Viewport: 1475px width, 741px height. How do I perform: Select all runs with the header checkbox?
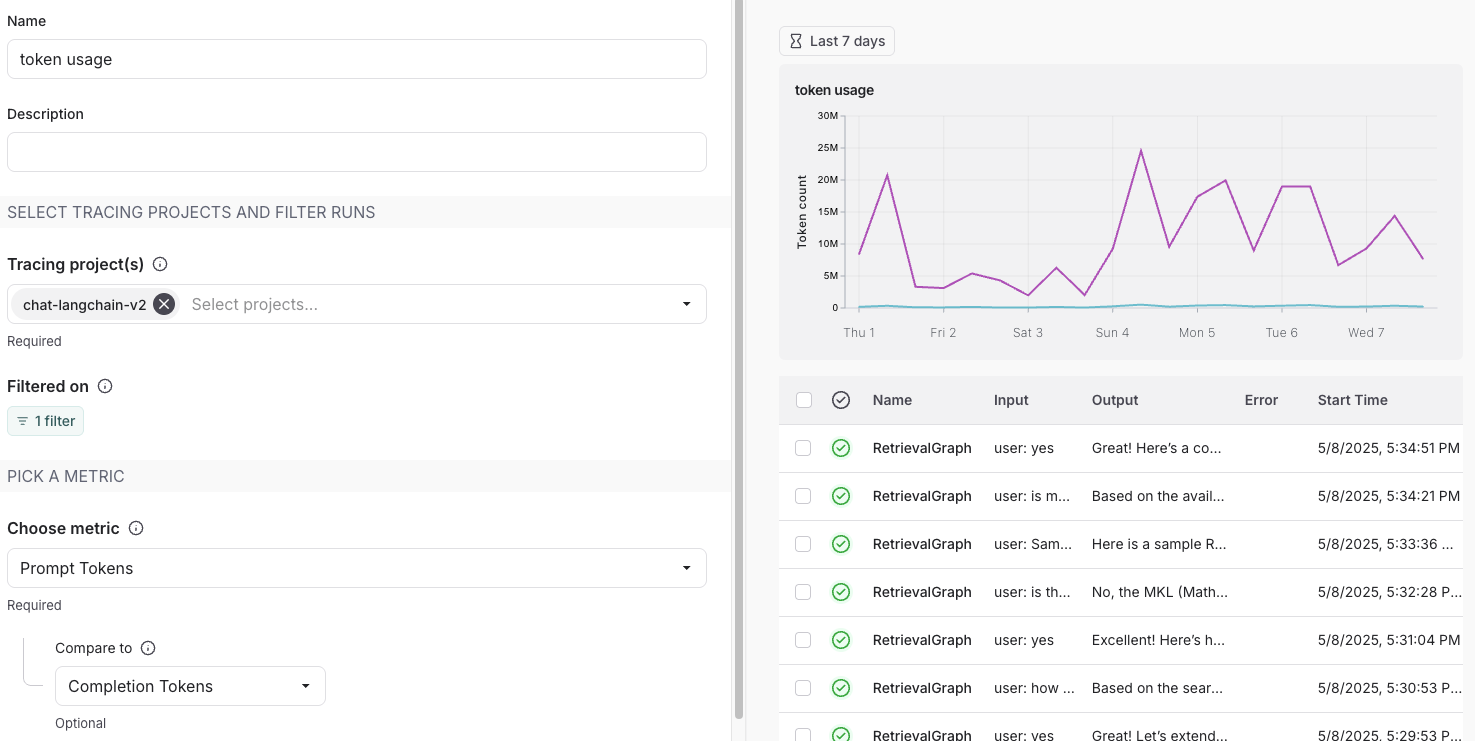pos(803,399)
